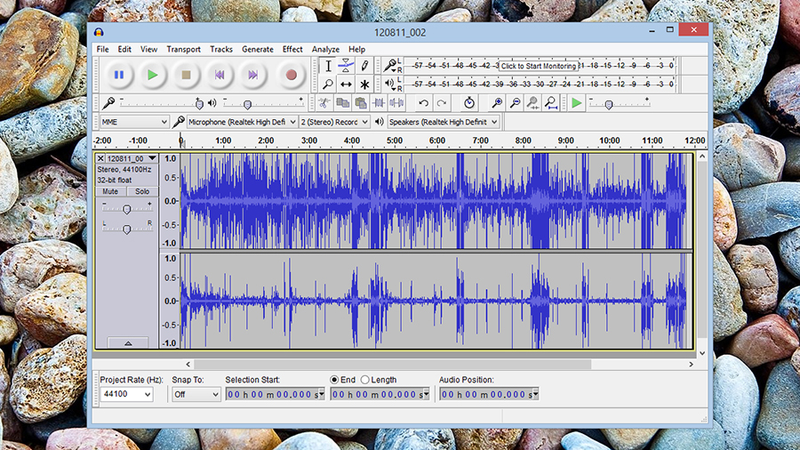Undo the last action
This screenshot has height=450, width=800.
[423, 103]
